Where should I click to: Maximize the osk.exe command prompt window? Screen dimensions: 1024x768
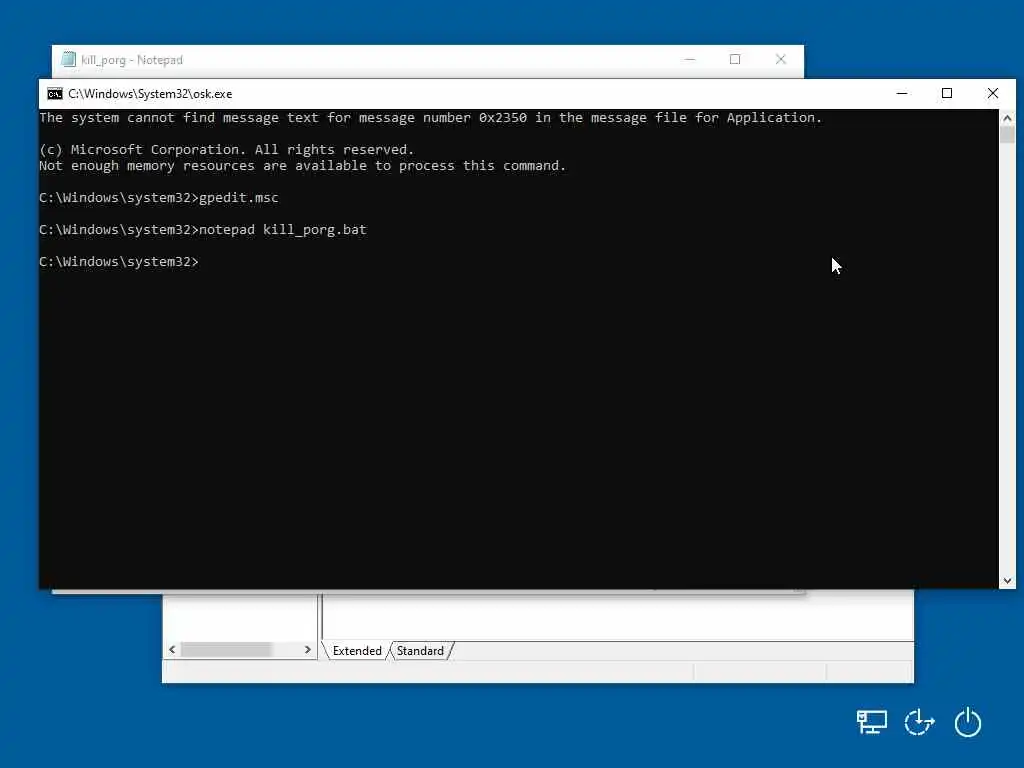click(947, 93)
